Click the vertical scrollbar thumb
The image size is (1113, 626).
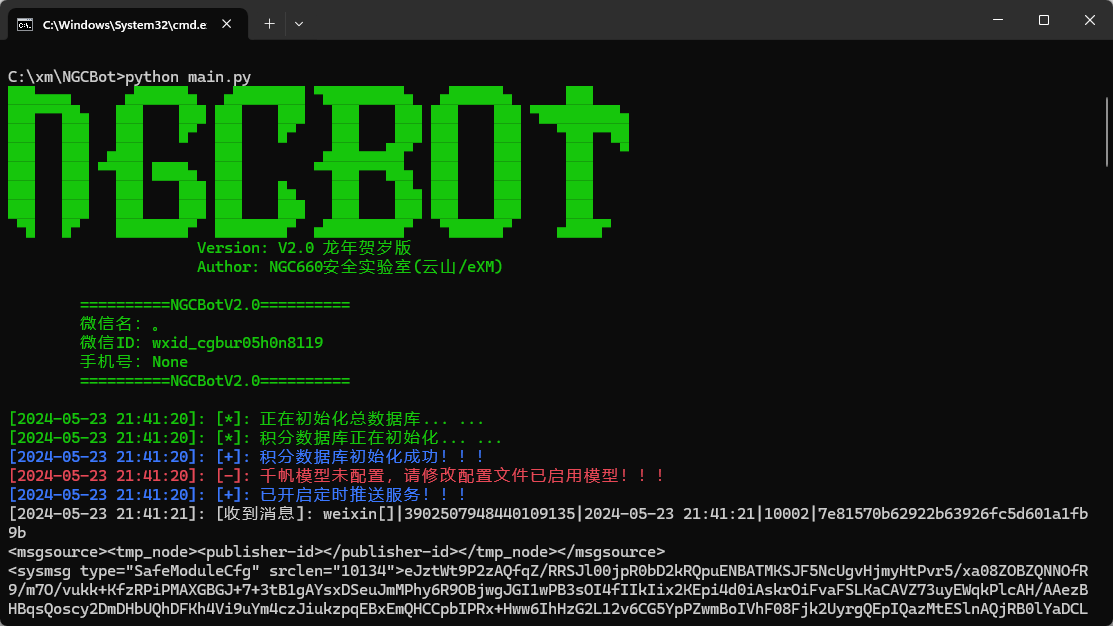(x=1106, y=130)
